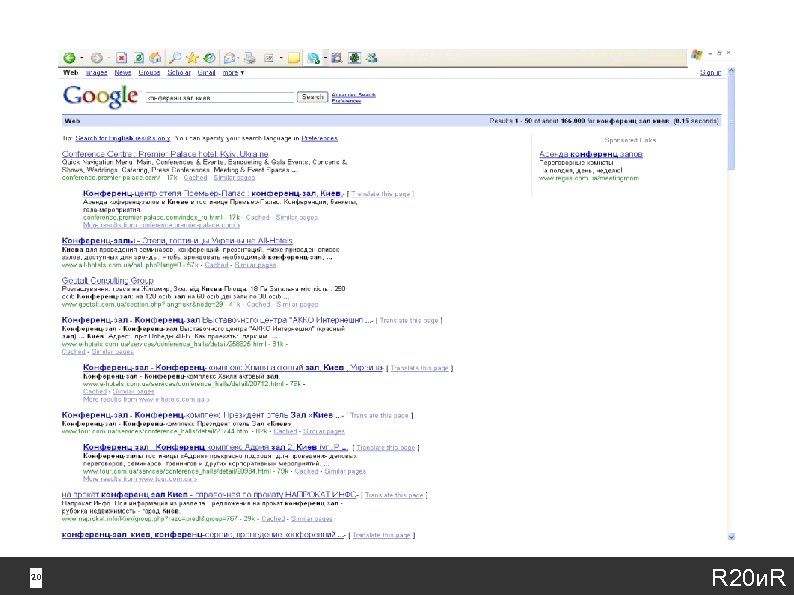Open Preferences link beside Search button
Image resolution: width=794 pixels, height=595 pixels.
346,101
